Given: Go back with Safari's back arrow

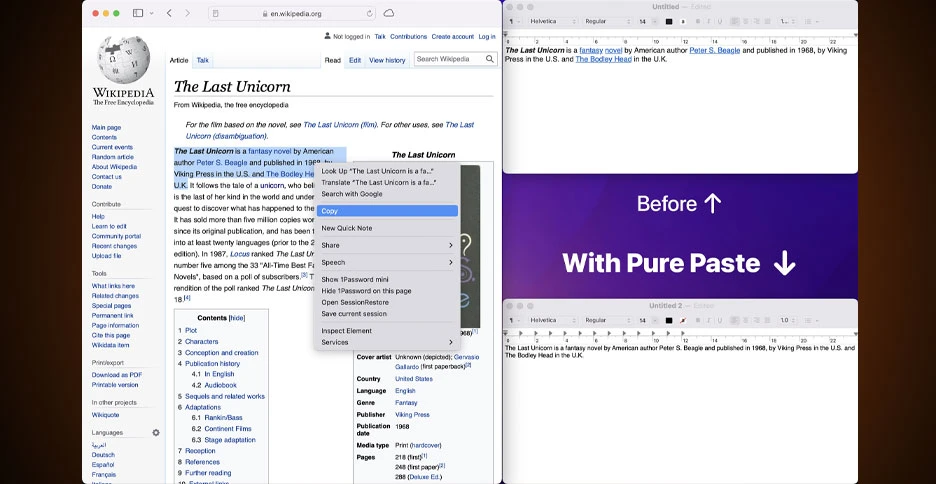Looking at the screenshot, I should (169, 13).
